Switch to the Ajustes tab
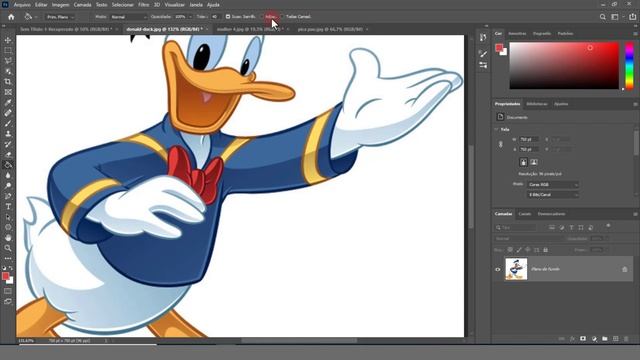 pos(561,104)
